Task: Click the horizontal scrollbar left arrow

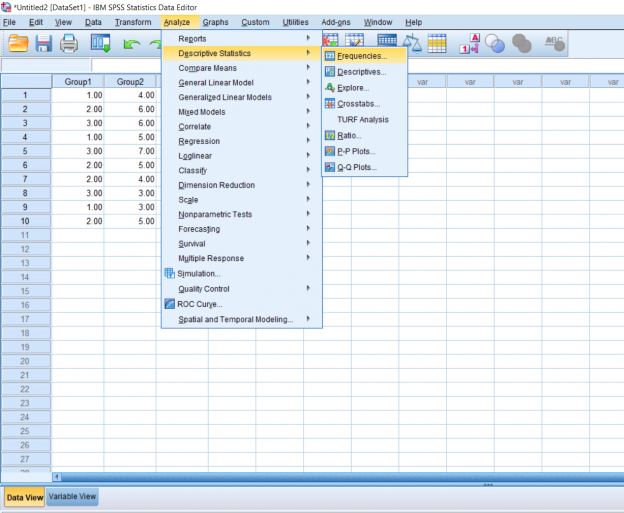Action: point(57,477)
